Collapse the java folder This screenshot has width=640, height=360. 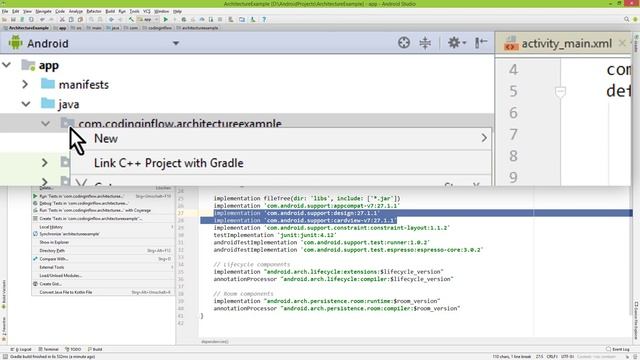click(x=26, y=104)
